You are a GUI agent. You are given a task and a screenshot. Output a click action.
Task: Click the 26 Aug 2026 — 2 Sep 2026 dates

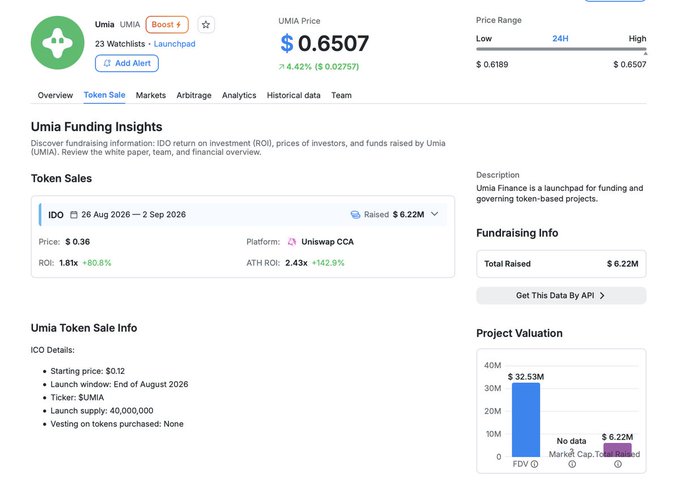[134, 215]
